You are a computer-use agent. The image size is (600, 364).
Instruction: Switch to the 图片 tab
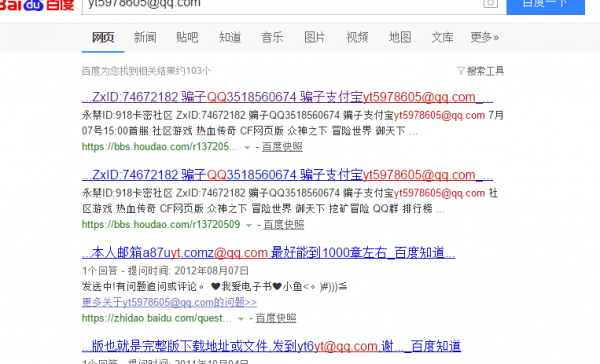click(315, 37)
